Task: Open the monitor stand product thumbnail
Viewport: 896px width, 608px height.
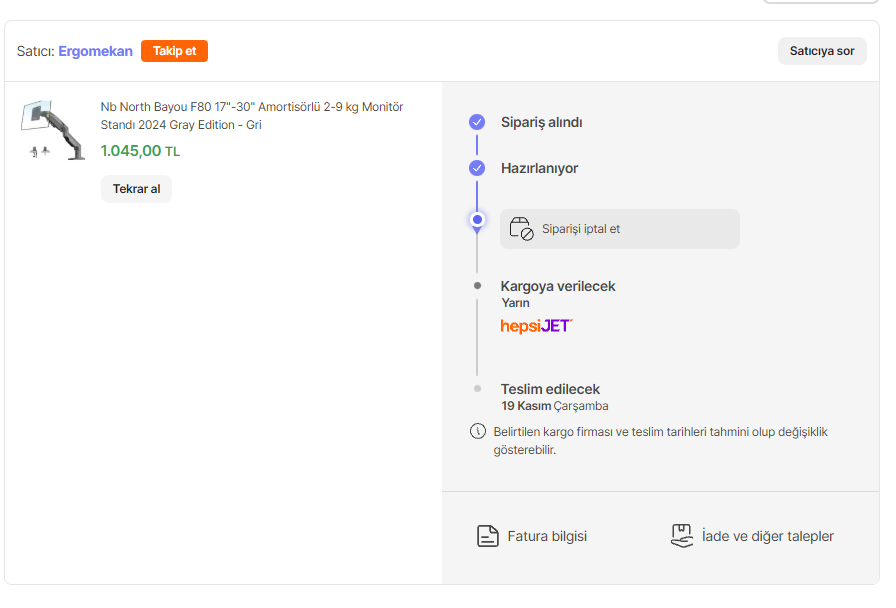Action: click(x=53, y=130)
